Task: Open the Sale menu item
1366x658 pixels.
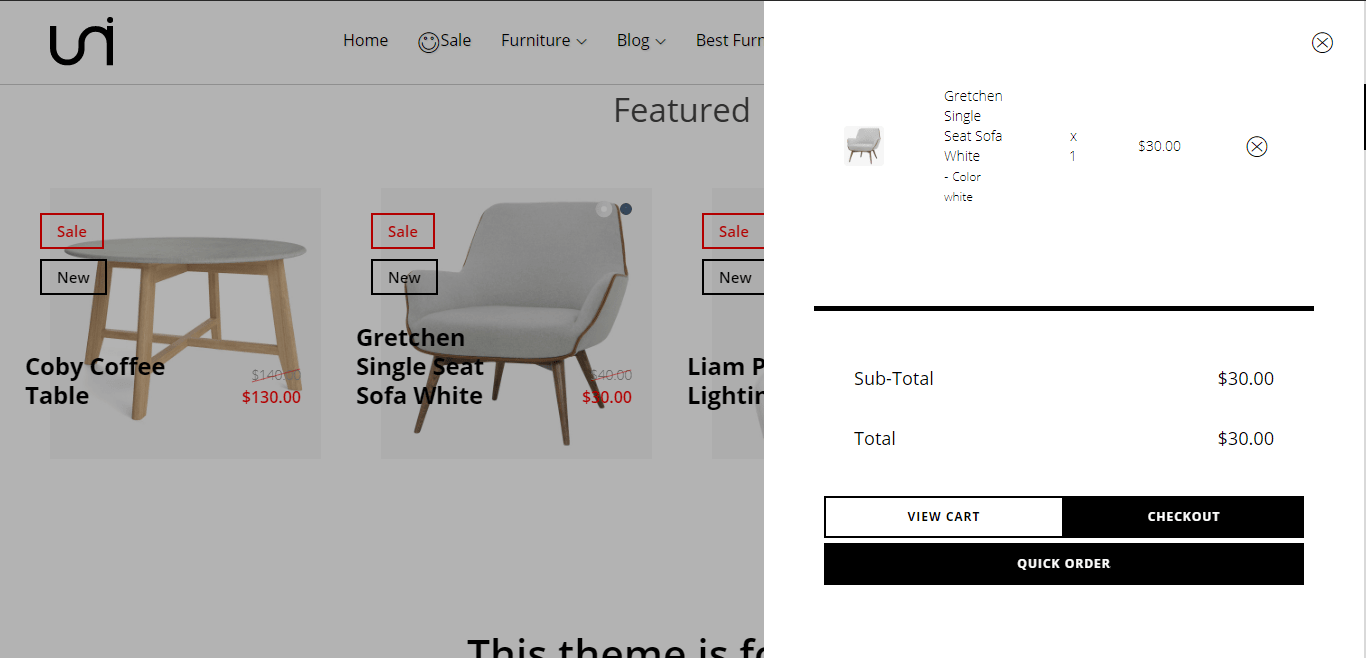Action: [455, 41]
